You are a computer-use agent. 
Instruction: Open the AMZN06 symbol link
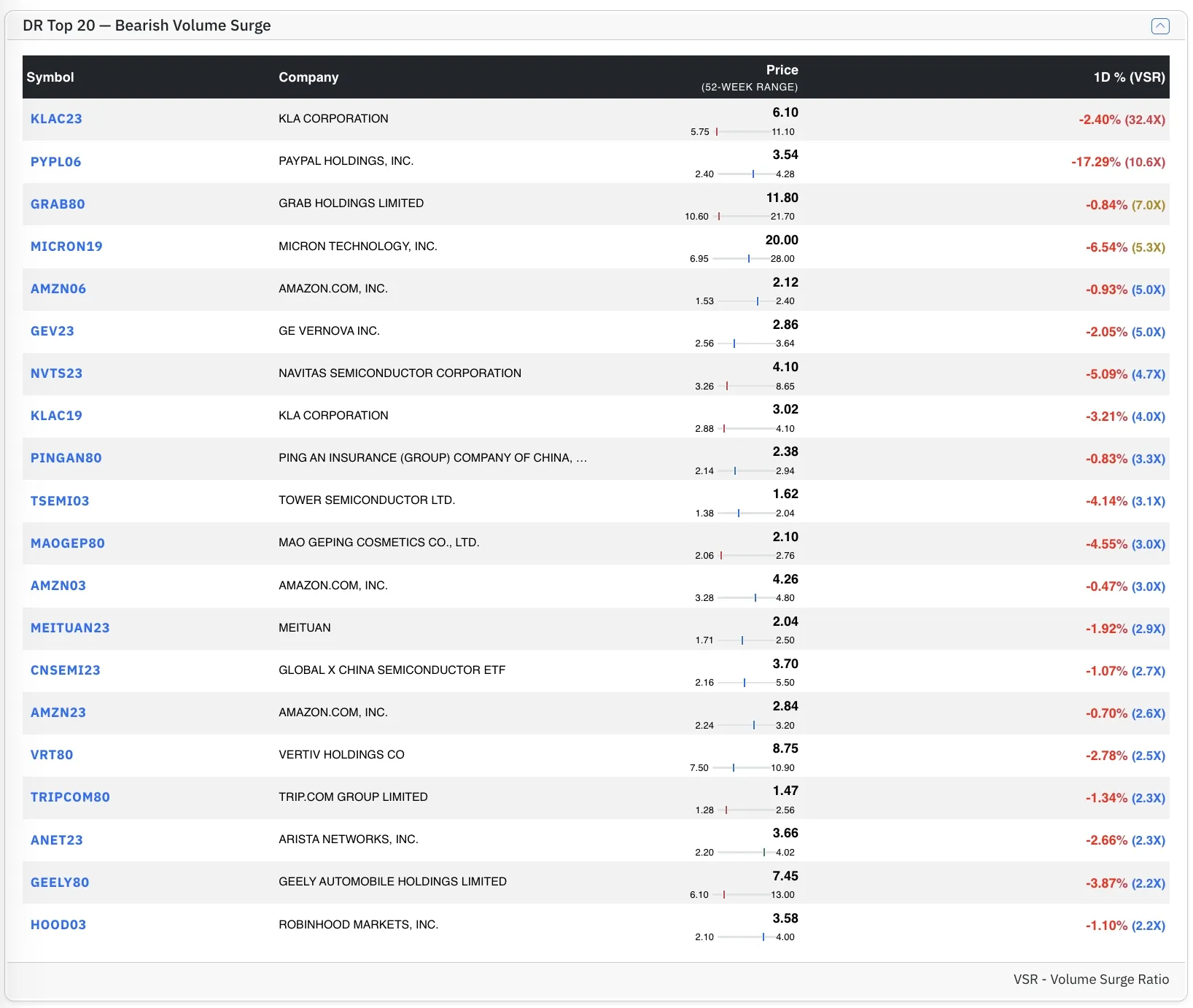pos(58,289)
